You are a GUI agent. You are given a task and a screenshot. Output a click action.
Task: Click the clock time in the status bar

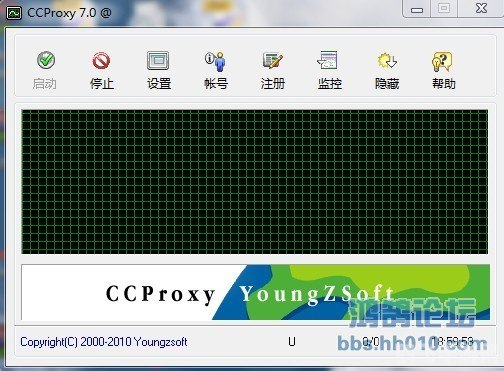(453, 342)
